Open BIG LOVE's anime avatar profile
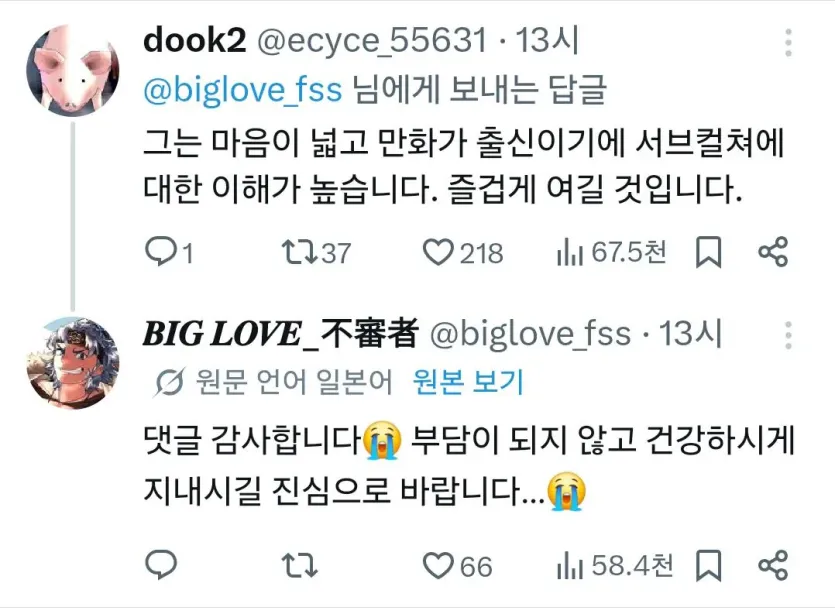The width and height of the screenshot is (835, 614). pos(73,363)
